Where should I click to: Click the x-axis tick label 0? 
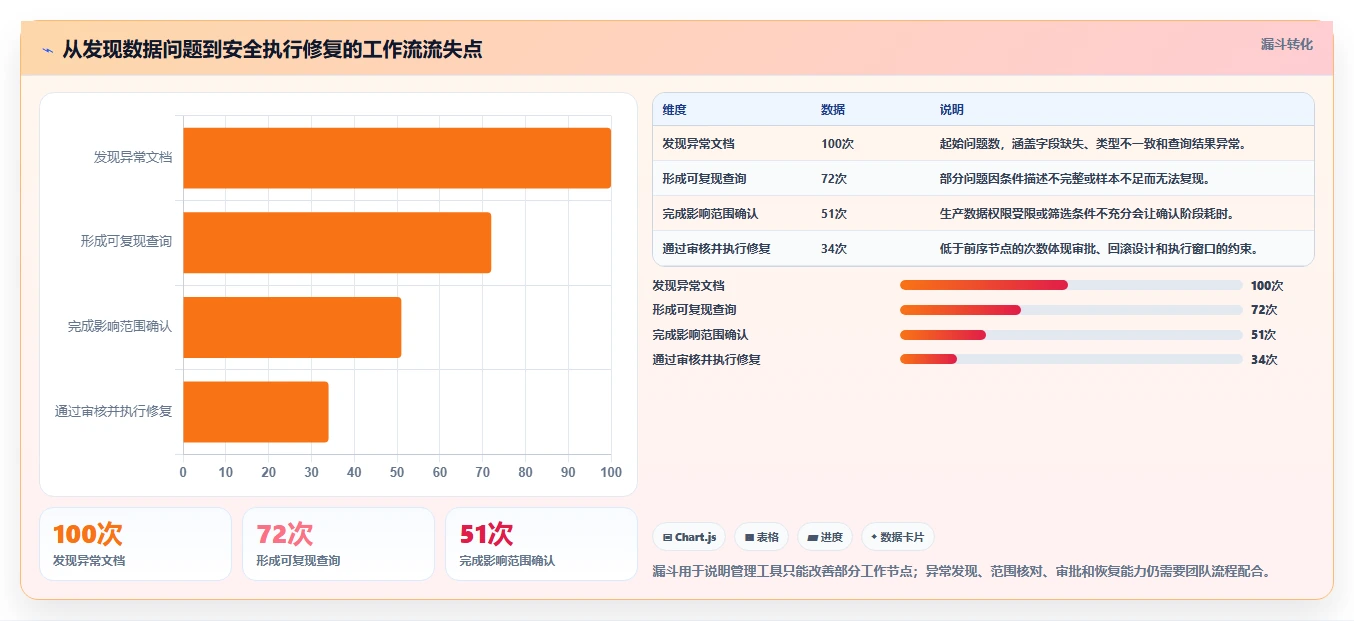coord(183,472)
